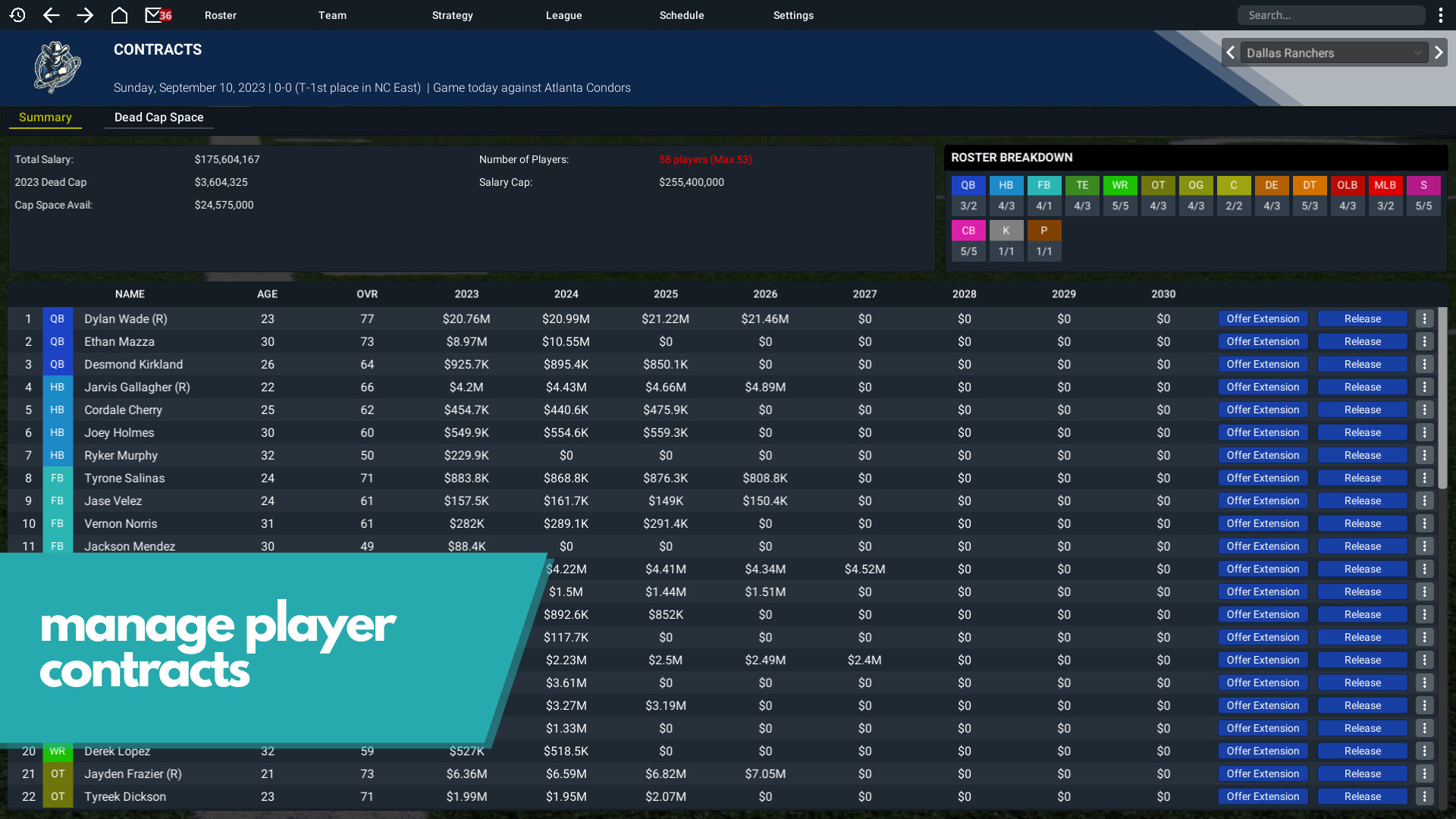Open three-dot options for Dylan Wade

pos(1424,319)
